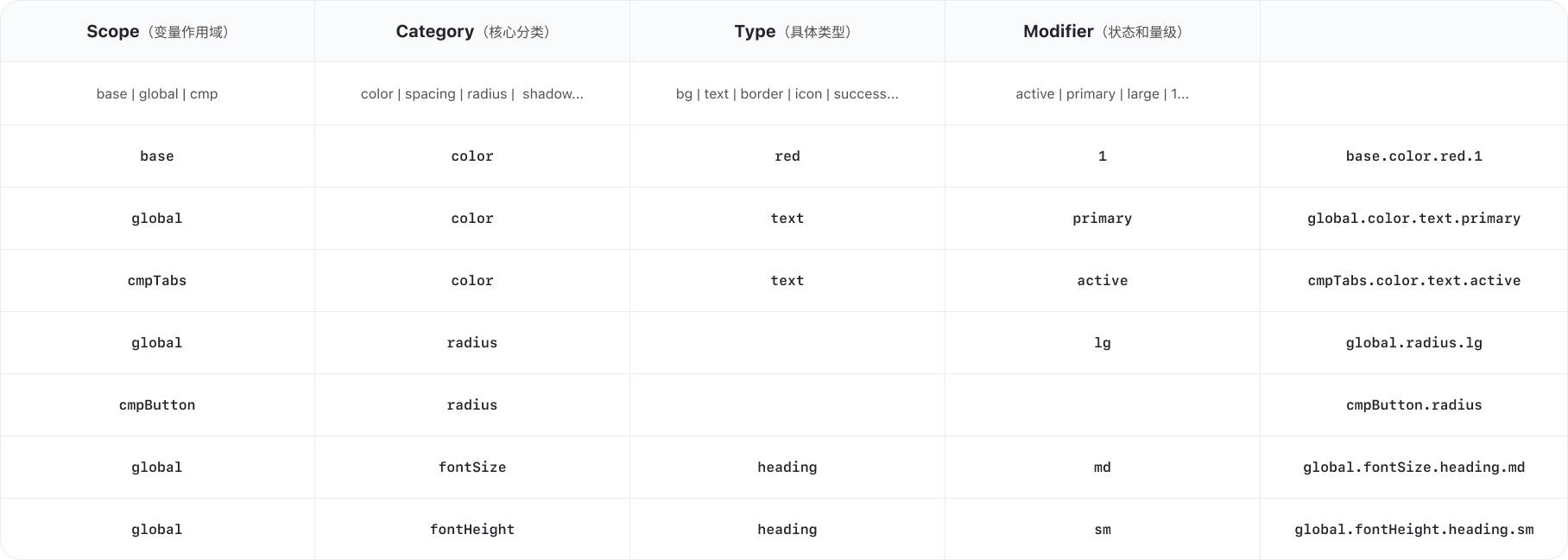Select the cmpTabs scope cell

(157, 281)
